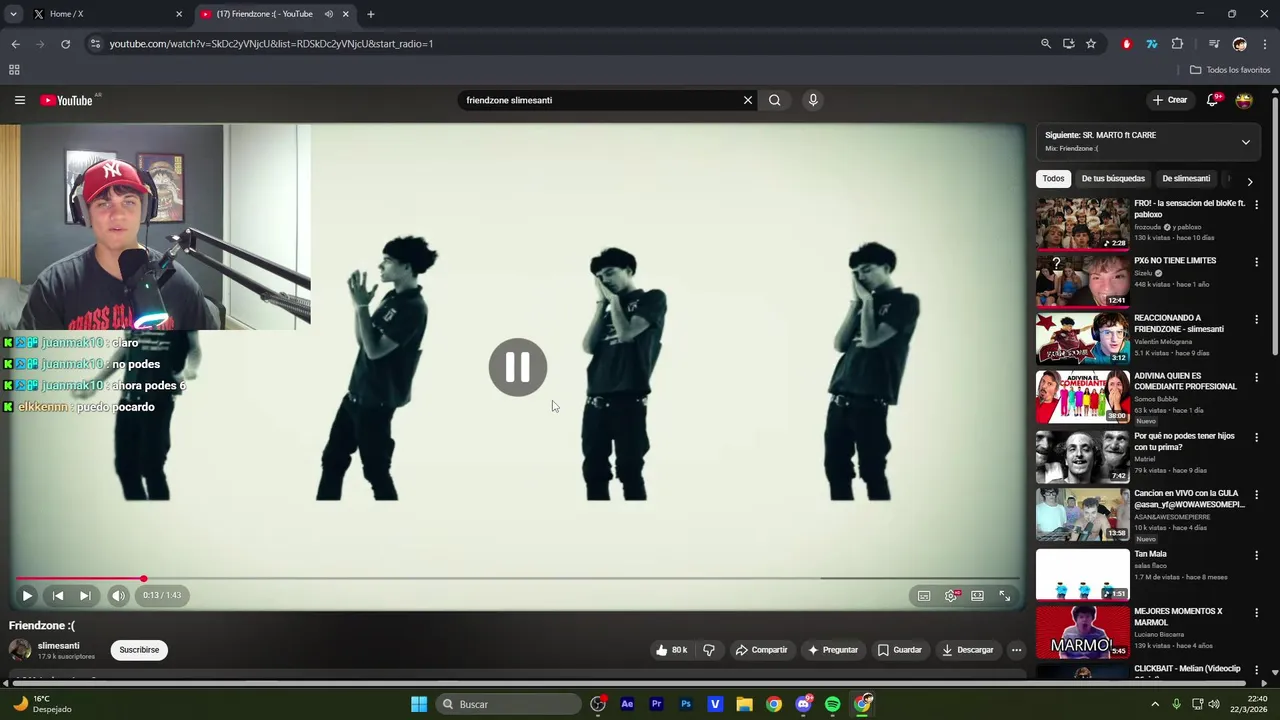
Task: Toggle subtitles in the video player
Action: point(924,595)
